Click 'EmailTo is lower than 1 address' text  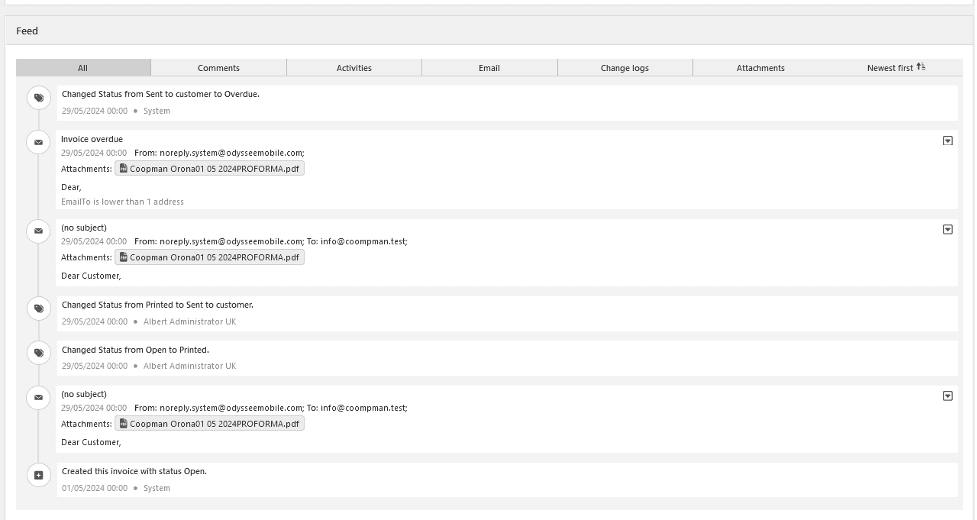[122, 202]
